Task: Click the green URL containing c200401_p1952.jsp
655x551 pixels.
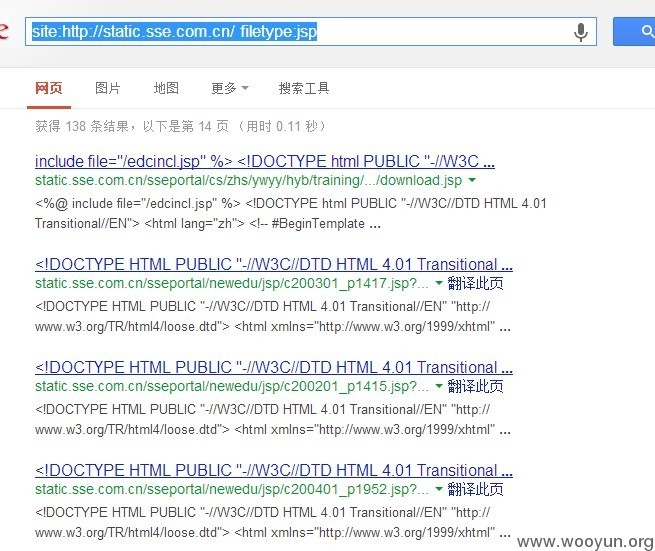Action: click(x=232, y=489)
